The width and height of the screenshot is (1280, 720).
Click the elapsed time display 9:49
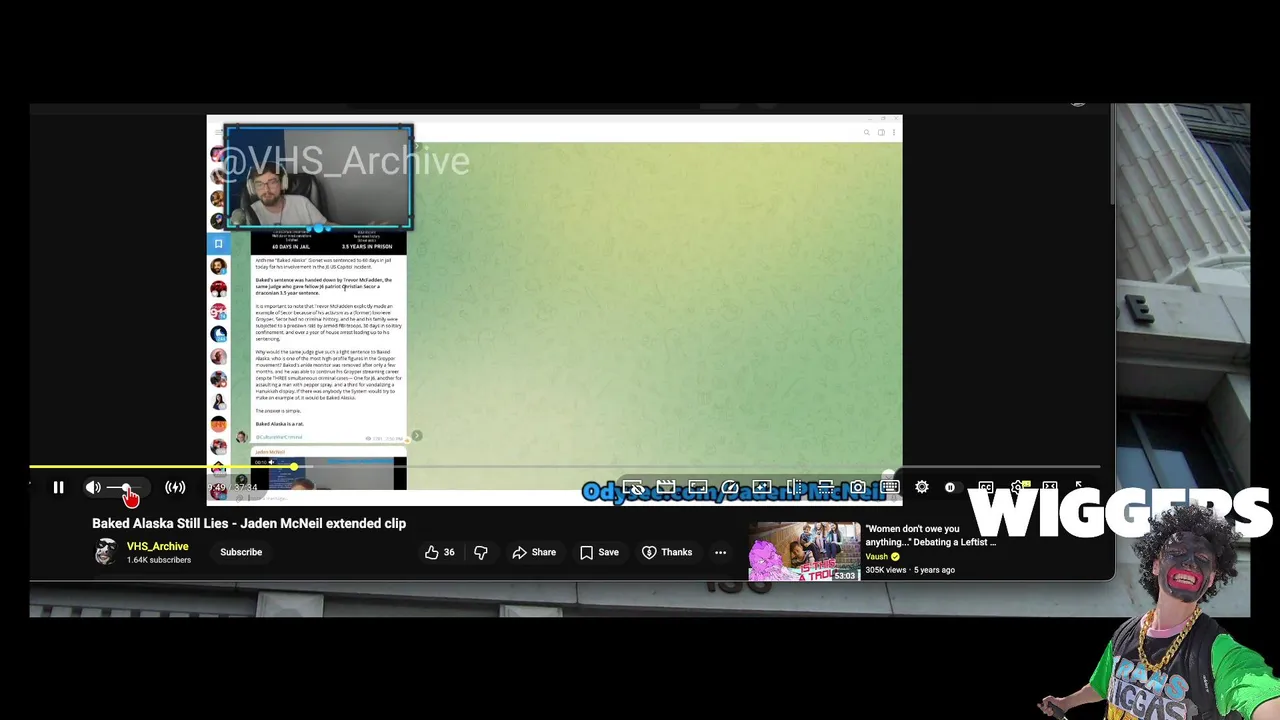click(x=217, y=487)
